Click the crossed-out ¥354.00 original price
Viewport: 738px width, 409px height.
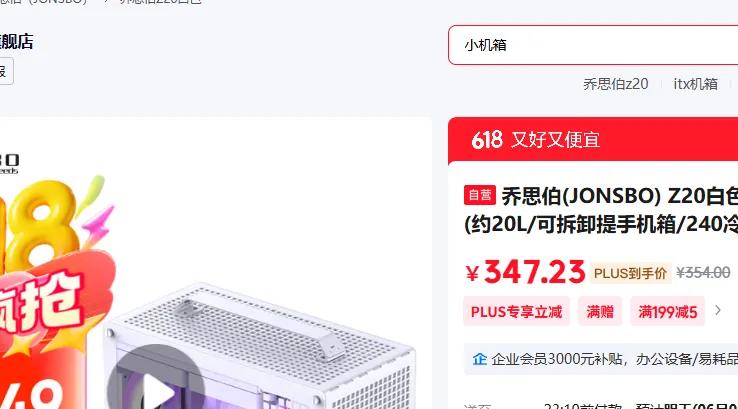(x=703, y=273)
